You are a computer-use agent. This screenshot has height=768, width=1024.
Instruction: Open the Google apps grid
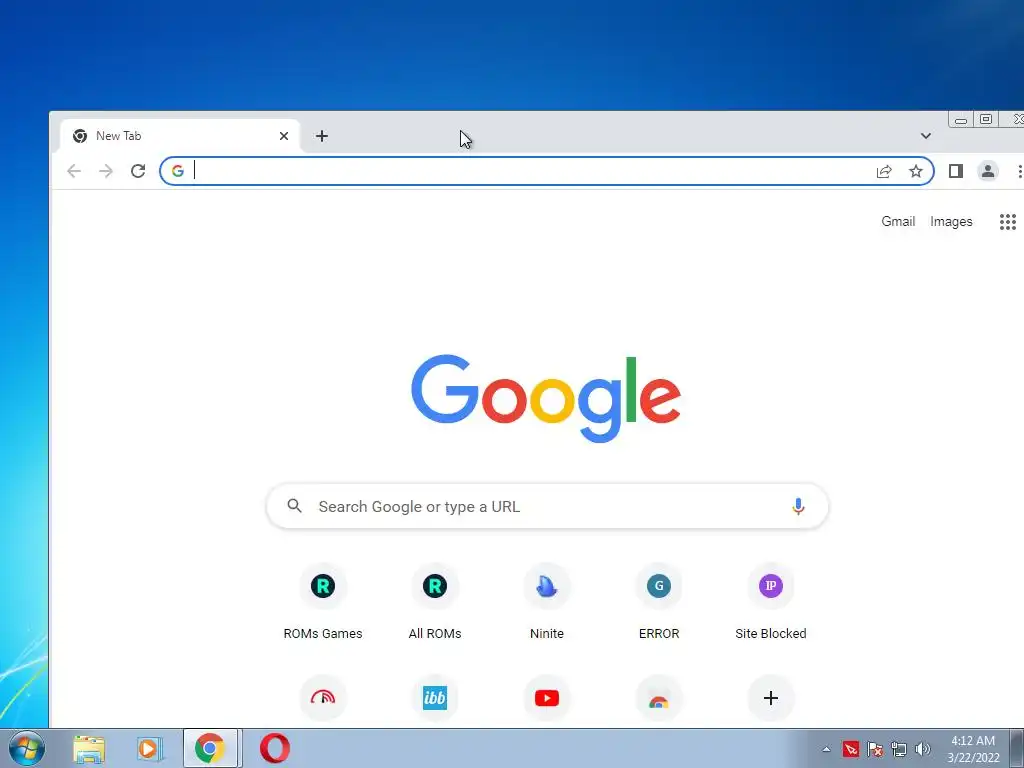(1008, 222)
